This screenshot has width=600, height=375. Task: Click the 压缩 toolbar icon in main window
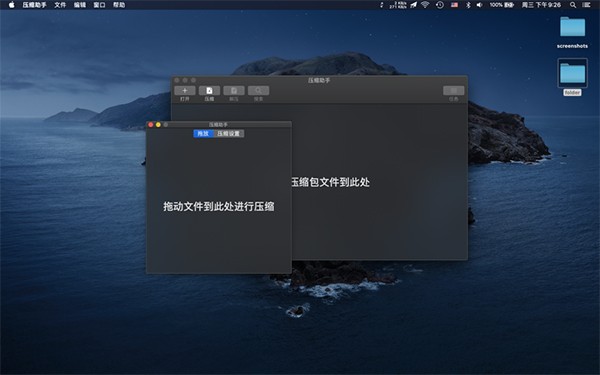(209, 91)
